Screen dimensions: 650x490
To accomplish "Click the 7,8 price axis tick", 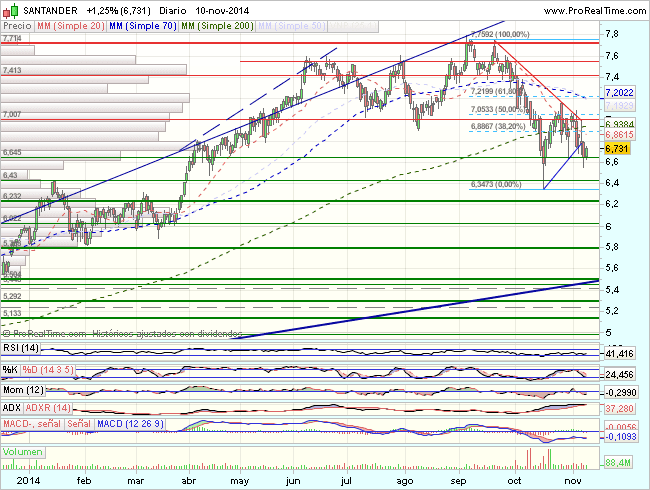I will coord(612,34).
